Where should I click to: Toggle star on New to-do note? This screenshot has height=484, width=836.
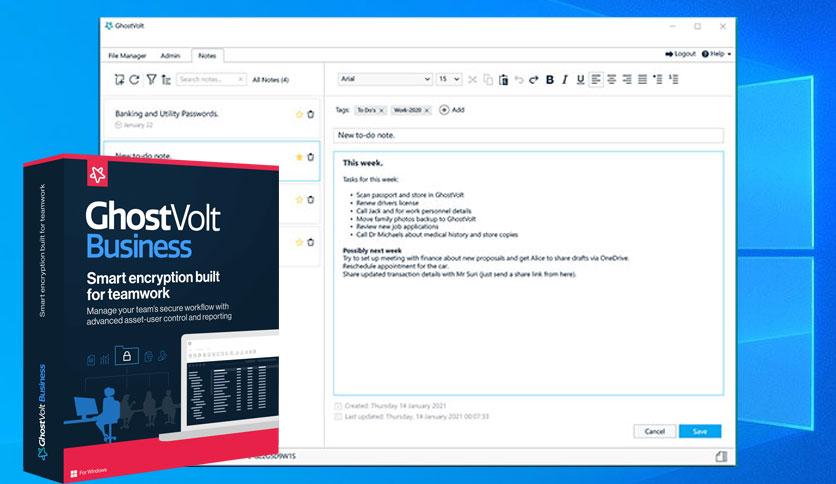pyautogui.click(x=299, y=157)
